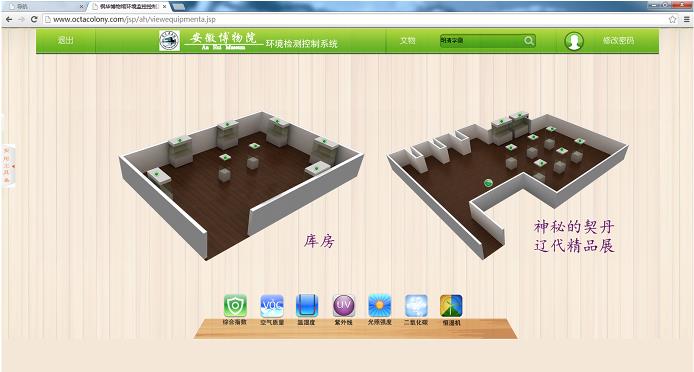
Task: Open the 修改密码 change password link
Action: [618, 40]
